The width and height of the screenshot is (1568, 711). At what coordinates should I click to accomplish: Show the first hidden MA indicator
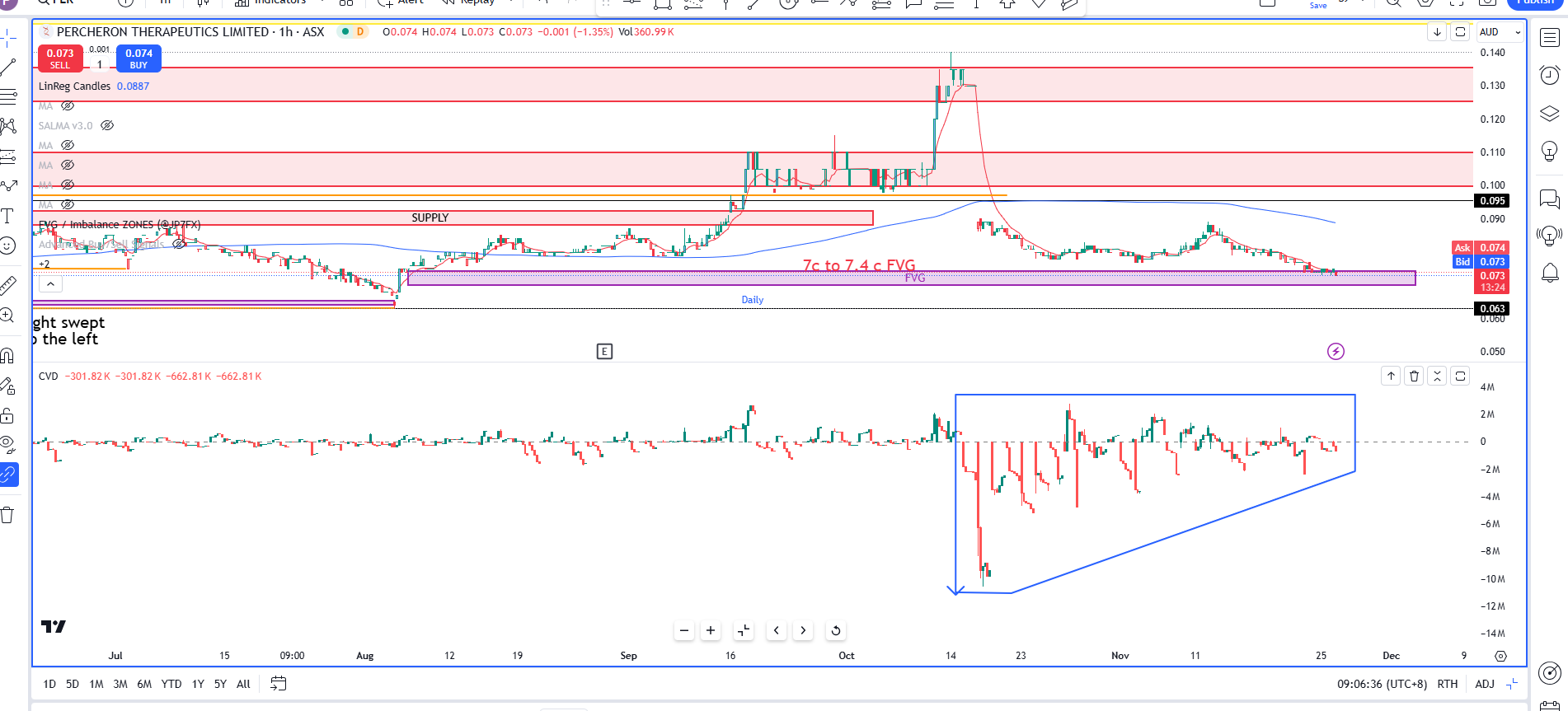(68, 106)
